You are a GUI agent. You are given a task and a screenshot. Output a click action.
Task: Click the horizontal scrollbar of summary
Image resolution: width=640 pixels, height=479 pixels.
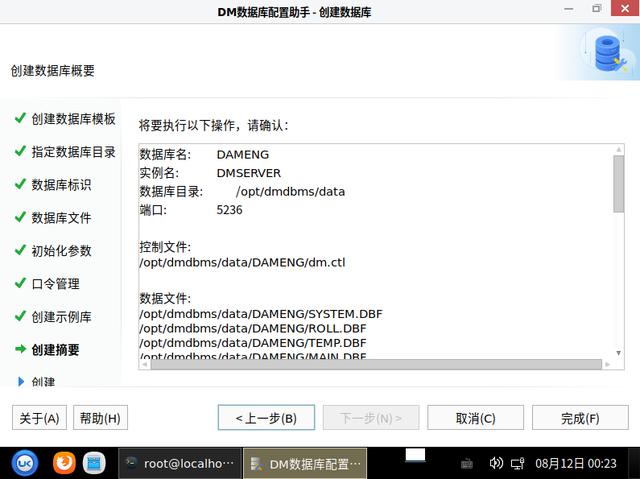coord(376,364)
